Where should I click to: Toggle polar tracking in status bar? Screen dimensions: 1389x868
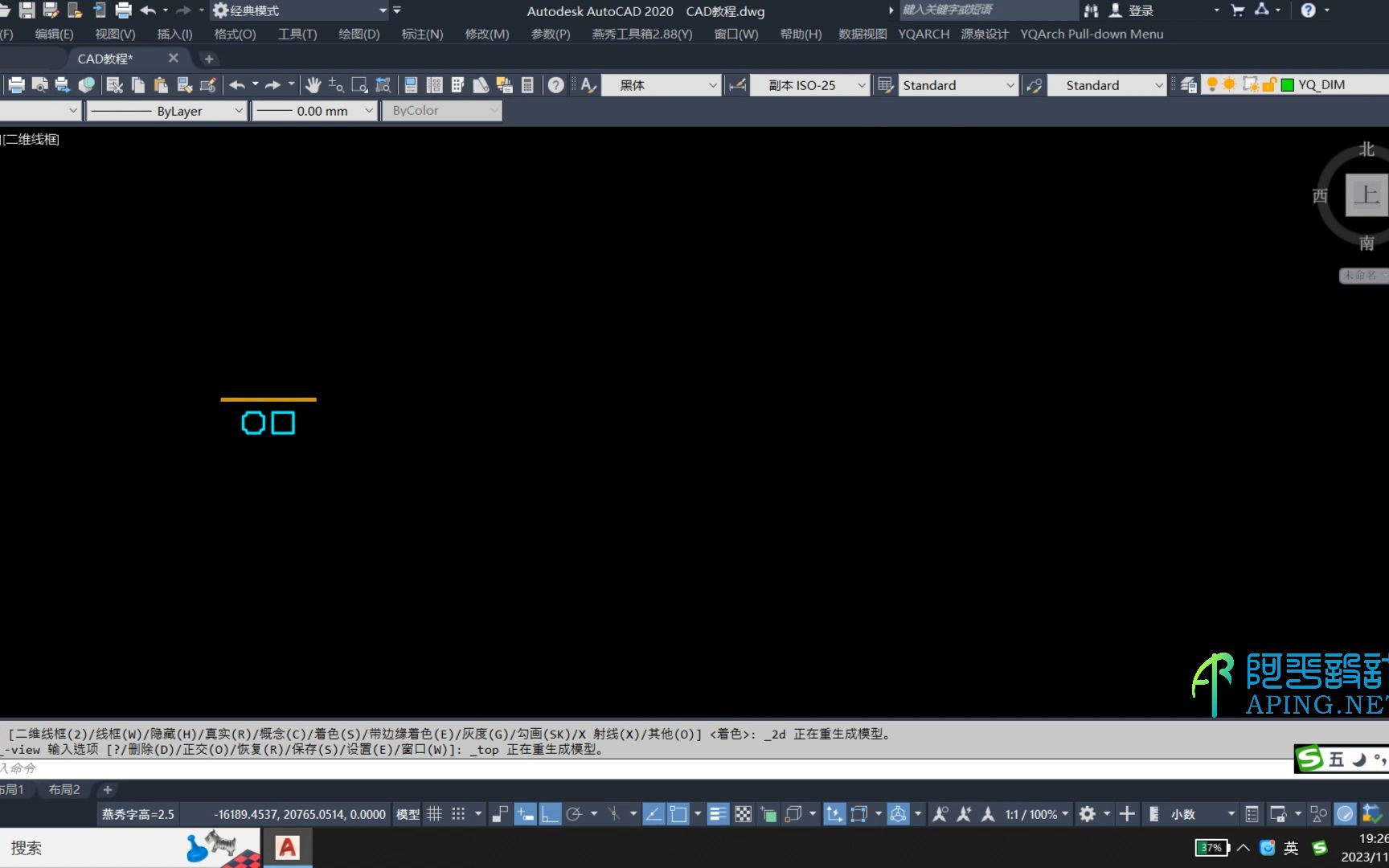(574, 814)
